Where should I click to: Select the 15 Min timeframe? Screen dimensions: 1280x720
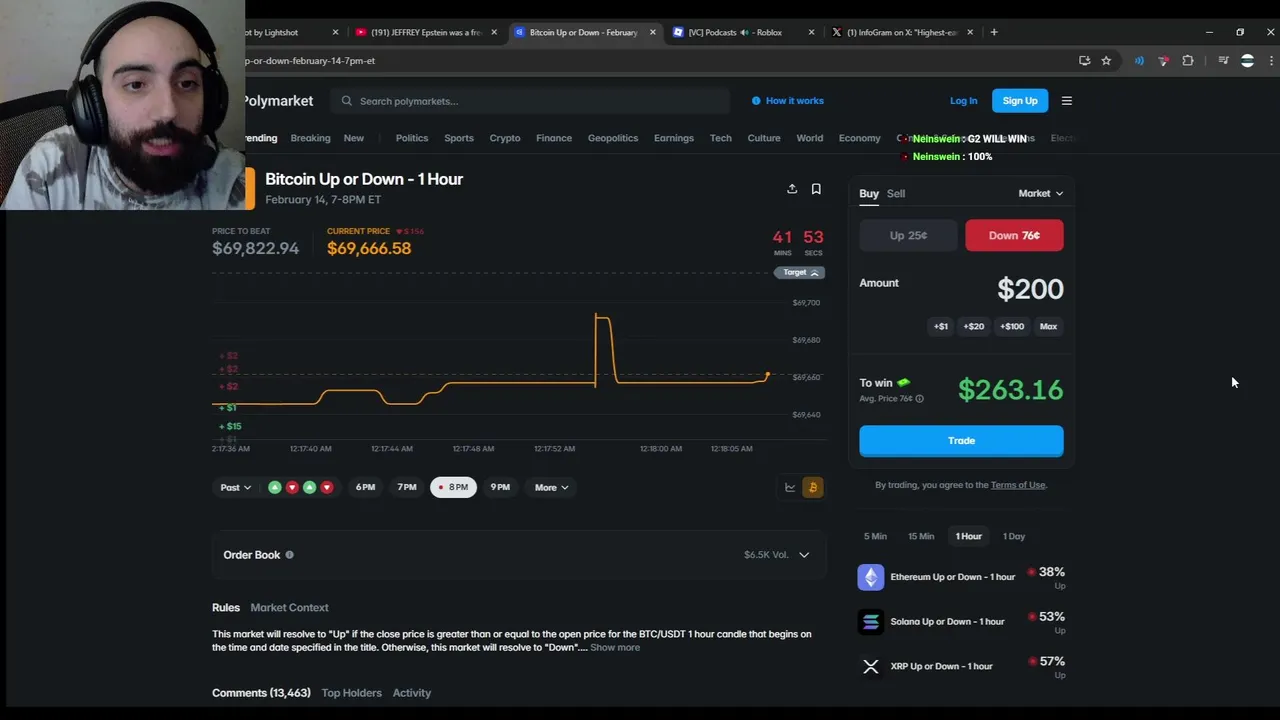tap(921, 537)
